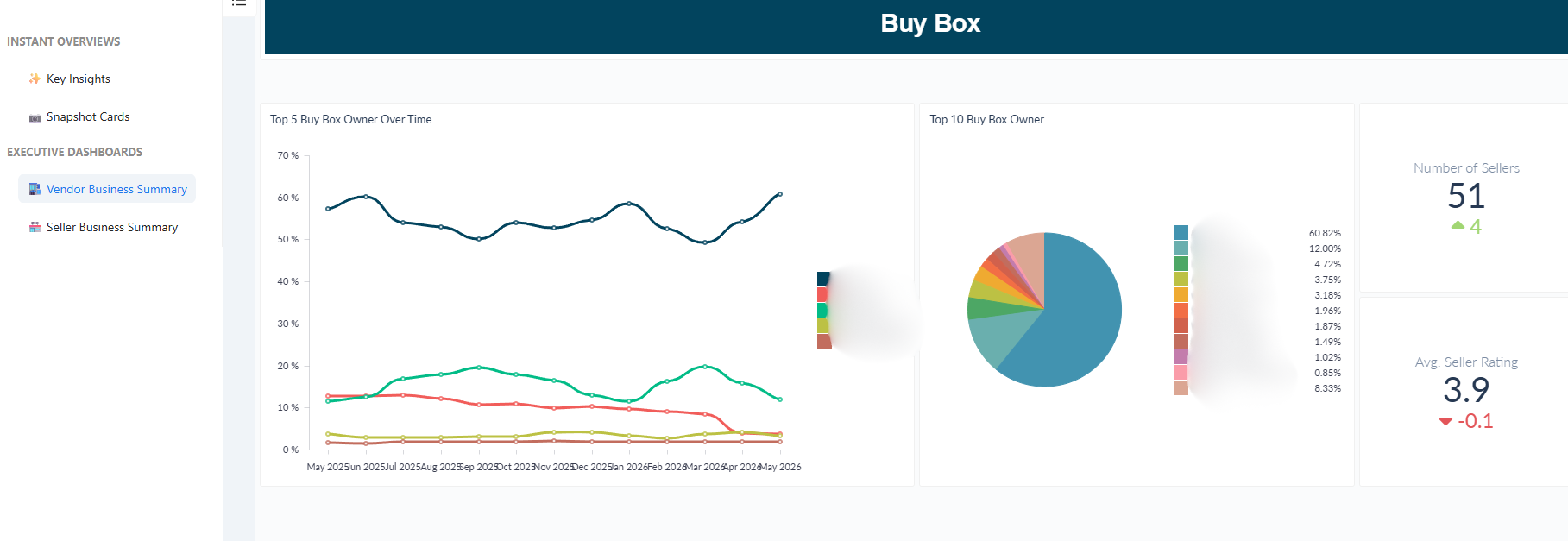Click the average rating value 3.9

(x=1466, y=390)
